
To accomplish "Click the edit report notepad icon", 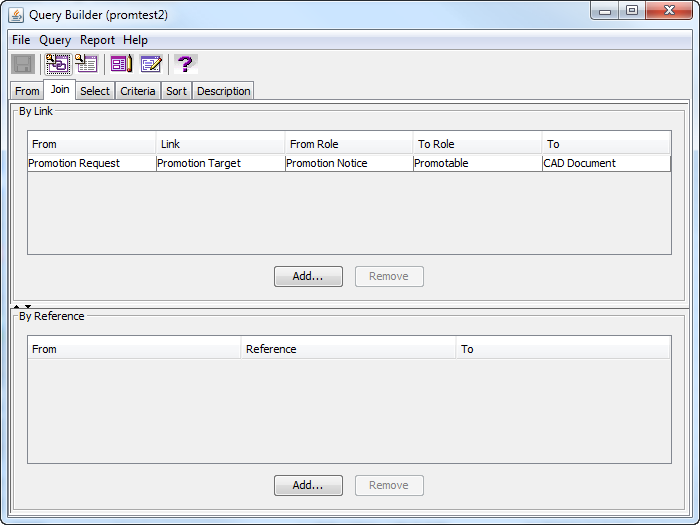I will point(151,64).
